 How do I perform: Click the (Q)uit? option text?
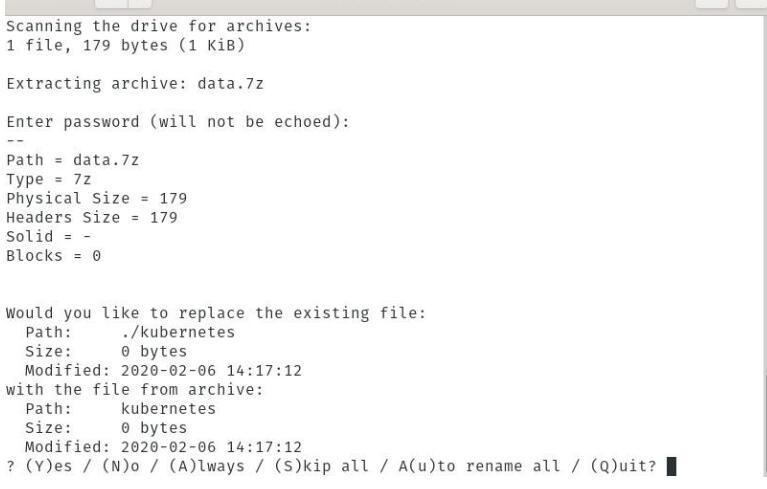pos(624,466)
